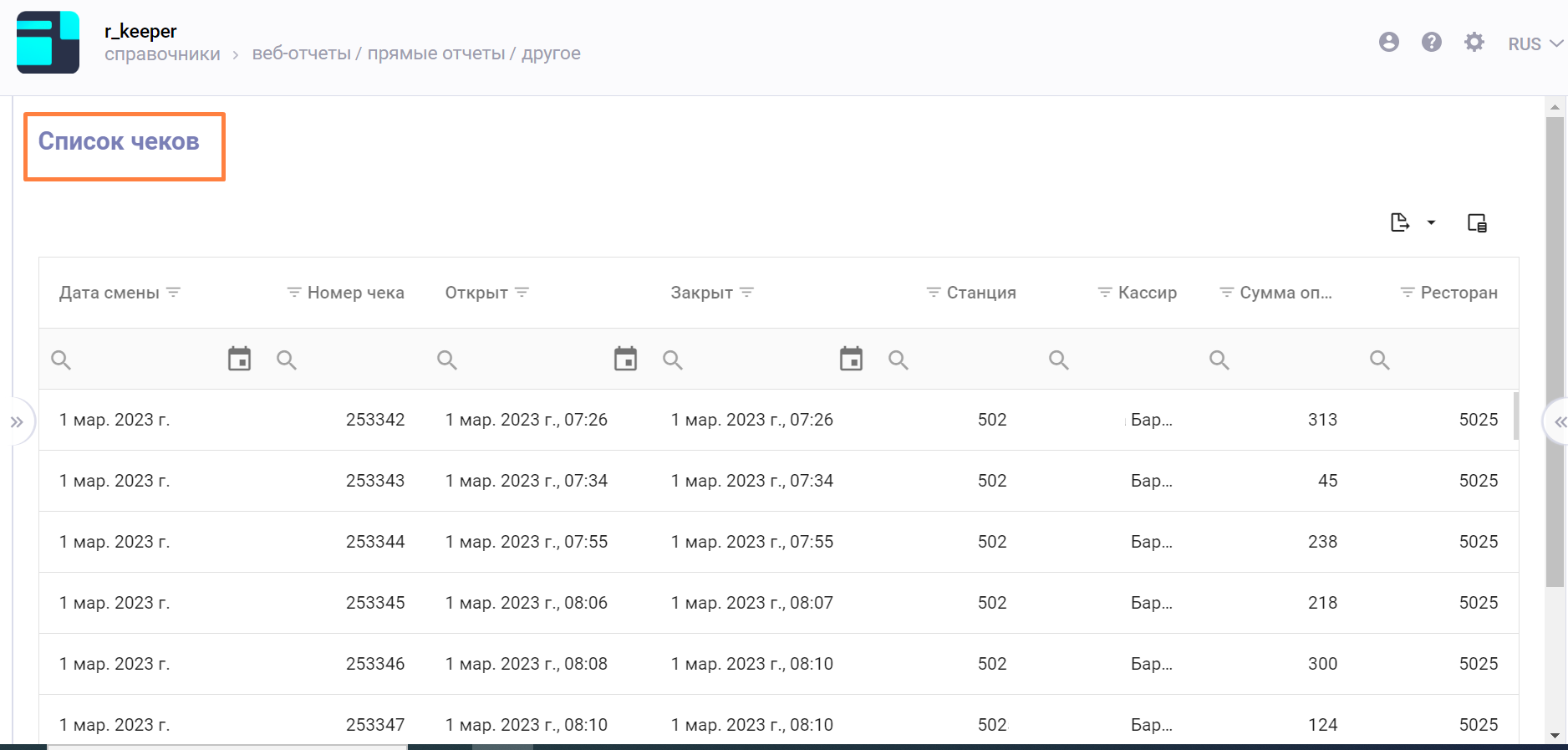Screen dimensions: 1568x750
Task: Open calendar picker for Открыт filter
Action: click(625, 360)
